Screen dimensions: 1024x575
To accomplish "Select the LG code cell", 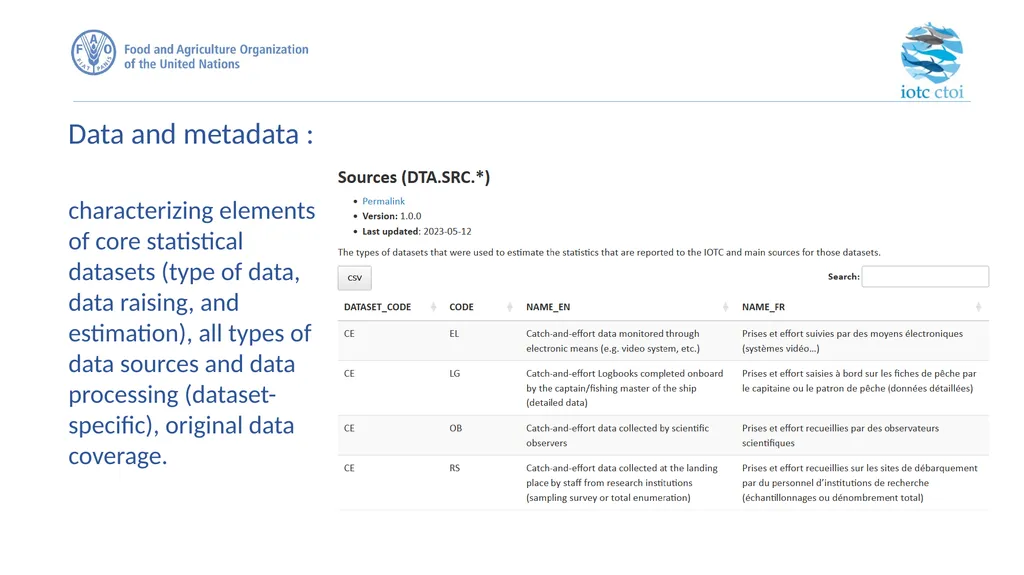I will (x=455, y=374).
